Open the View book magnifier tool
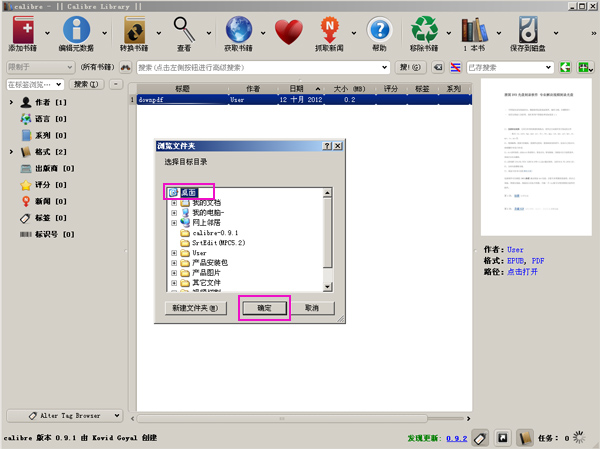The height and width of the screenshot is (449, 600). point(184,29)
